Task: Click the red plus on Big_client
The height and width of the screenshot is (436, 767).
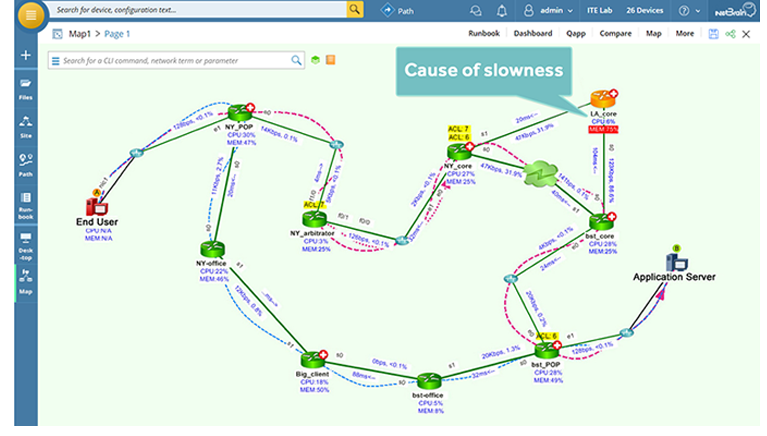Action: (323, 354)
